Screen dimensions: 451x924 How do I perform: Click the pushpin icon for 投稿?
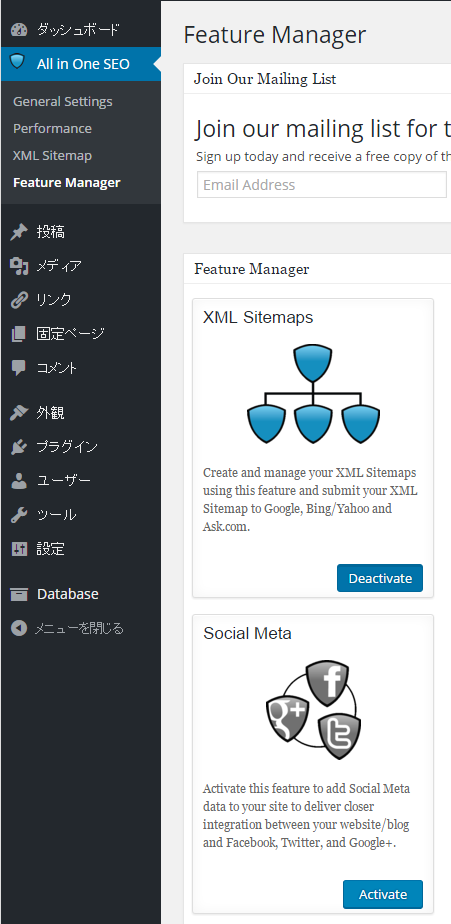point(19,232)
